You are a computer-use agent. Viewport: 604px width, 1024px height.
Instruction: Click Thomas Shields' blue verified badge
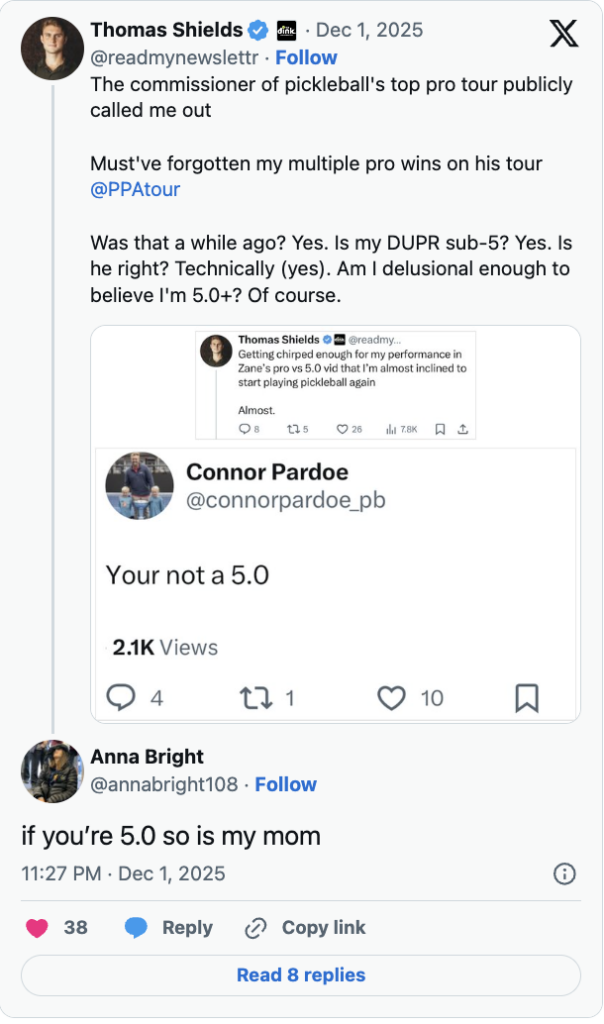pyautogui.click(x=258, y=30)
